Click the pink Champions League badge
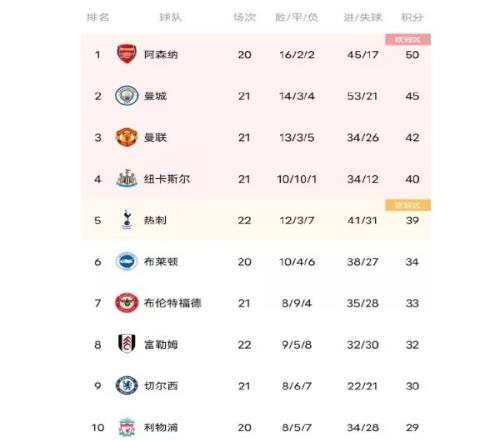 point(408,39)
